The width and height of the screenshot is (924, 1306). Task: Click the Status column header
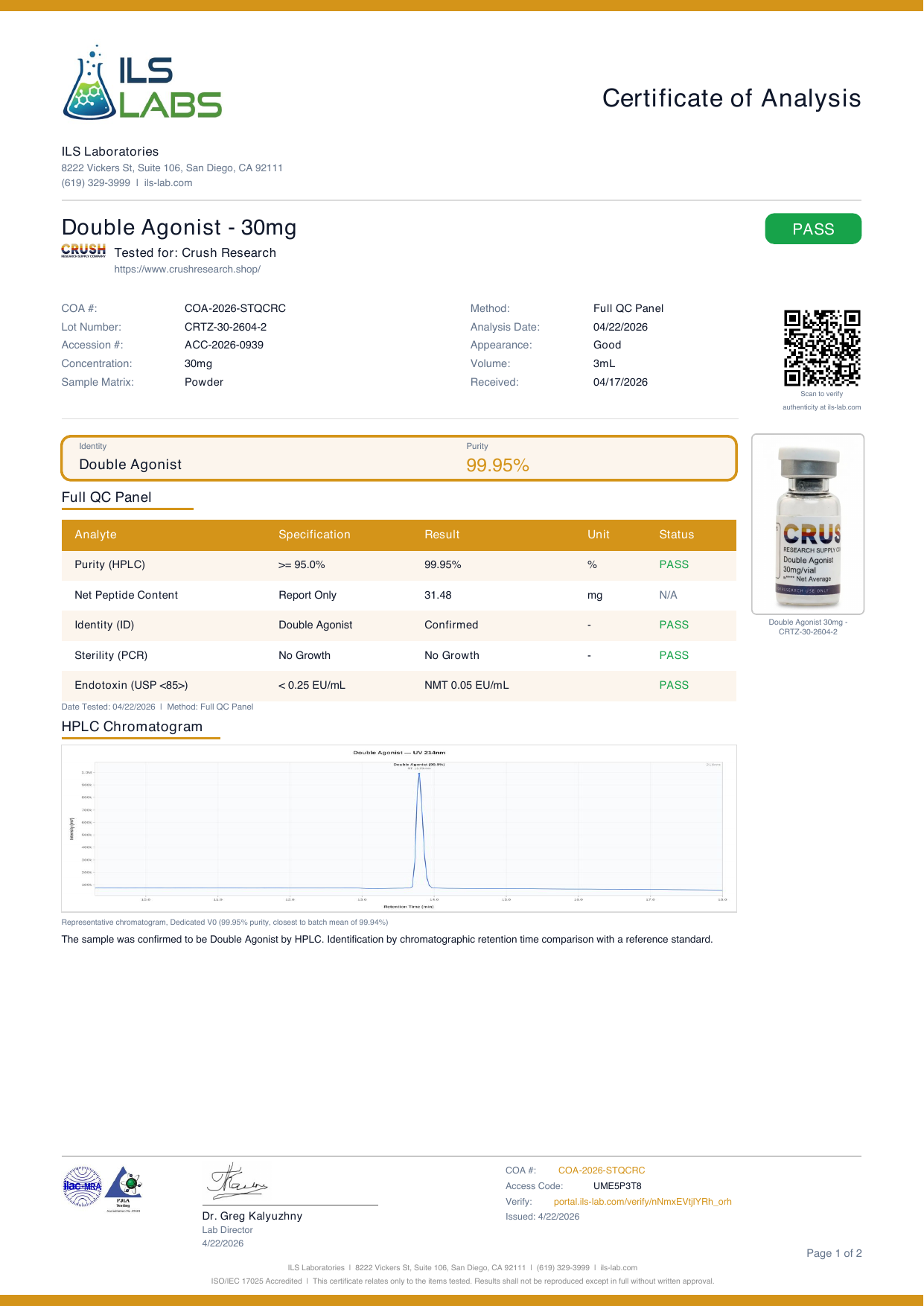pyautogui.click(x=676, y=535)
